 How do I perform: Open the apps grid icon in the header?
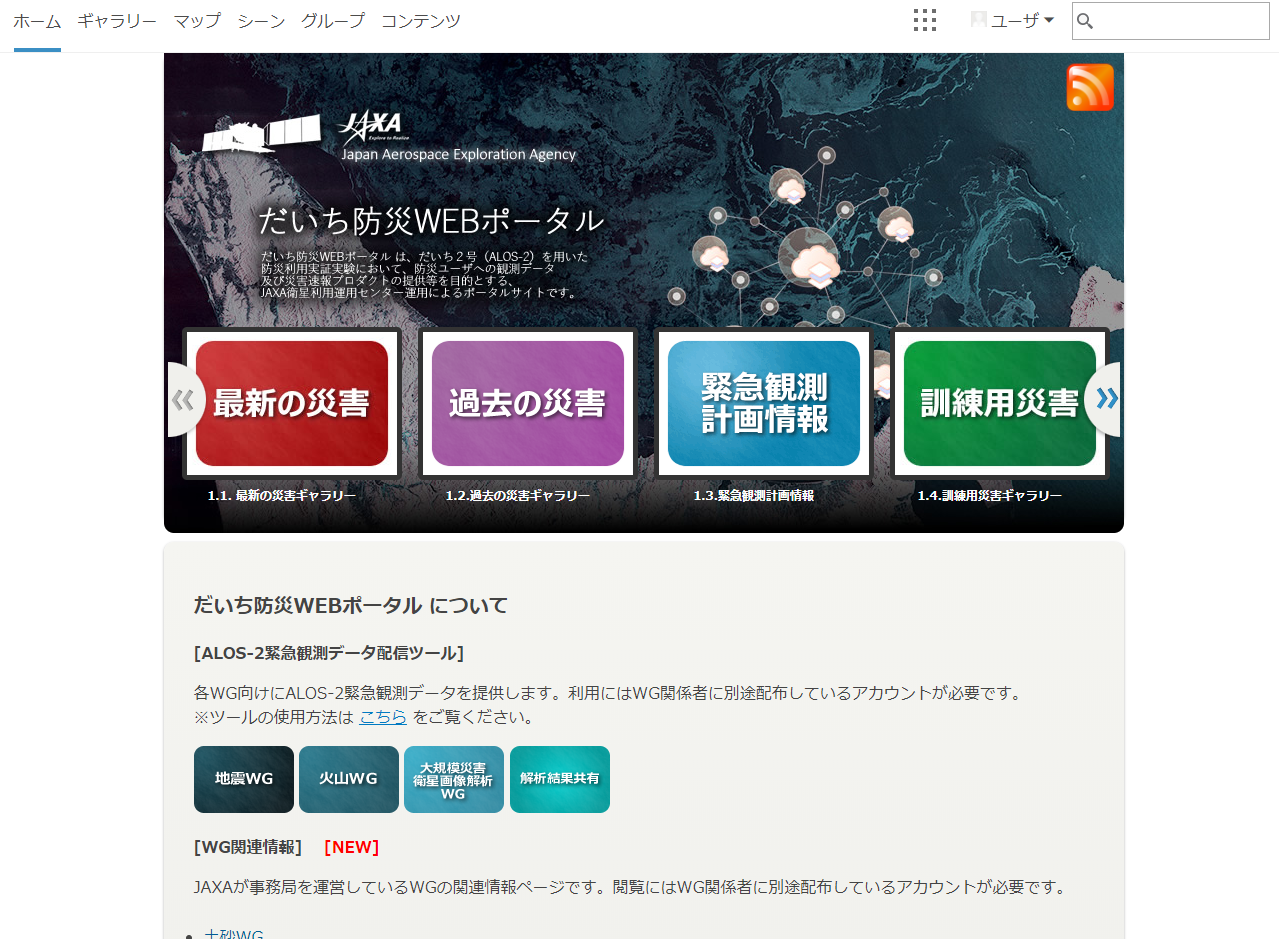(923, 19)
